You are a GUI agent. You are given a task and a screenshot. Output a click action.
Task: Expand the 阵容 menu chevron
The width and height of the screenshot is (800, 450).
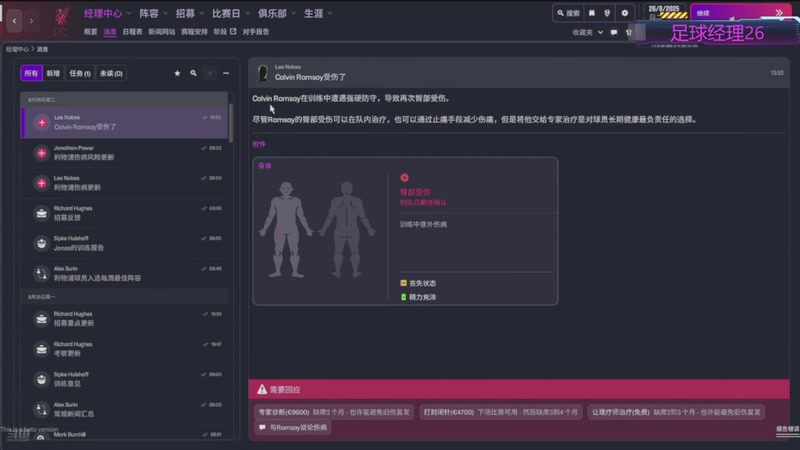[165, 13]
